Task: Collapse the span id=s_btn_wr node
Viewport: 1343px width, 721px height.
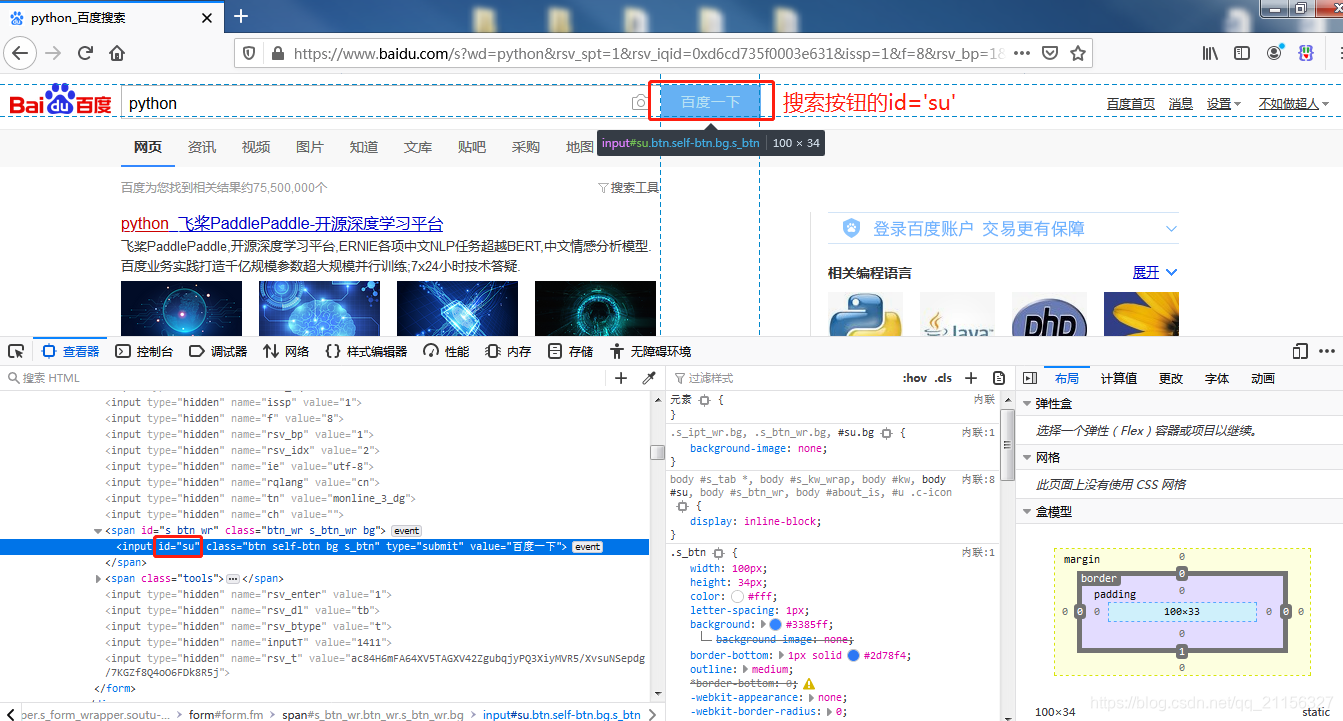Action: point(98,531)
